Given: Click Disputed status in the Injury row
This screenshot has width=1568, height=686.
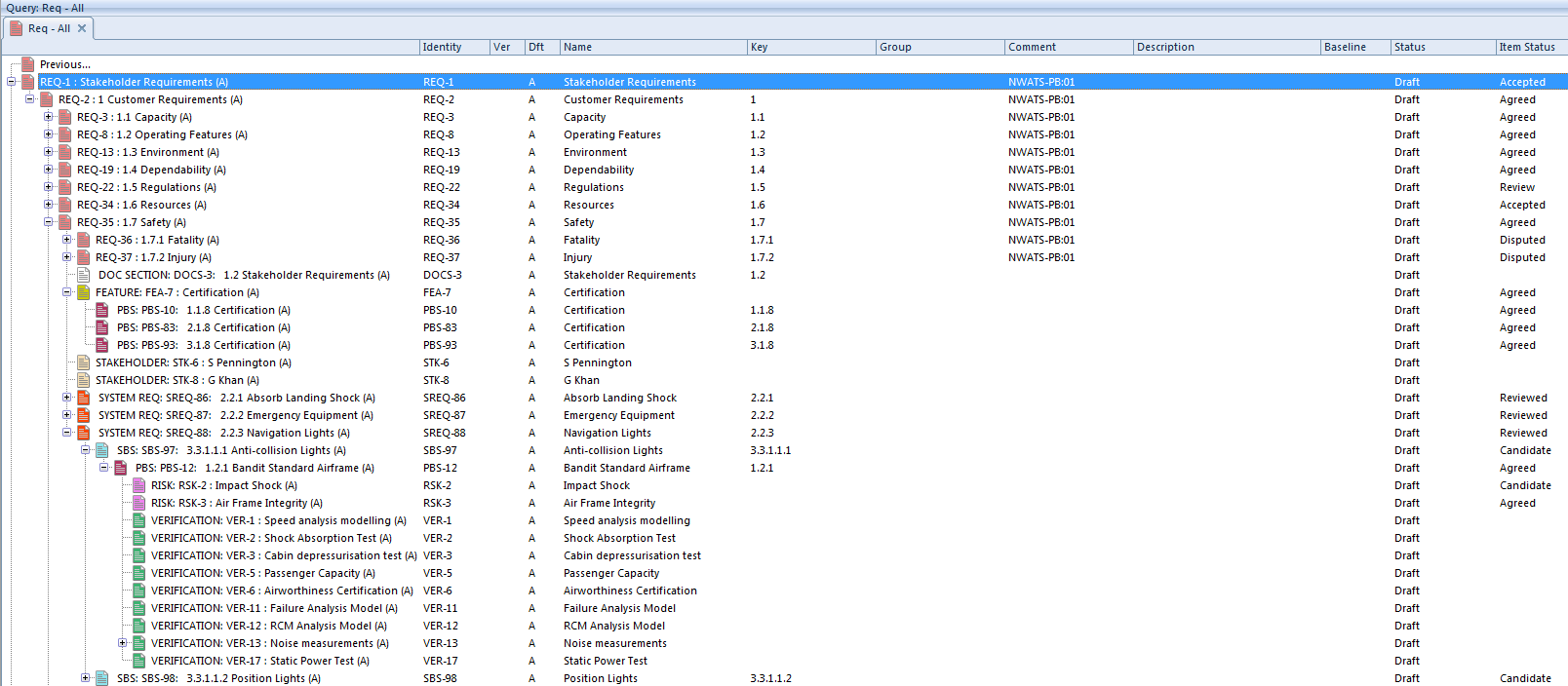Looking at the screenshot, I should pyautogui.click(x=1522, y=257).
